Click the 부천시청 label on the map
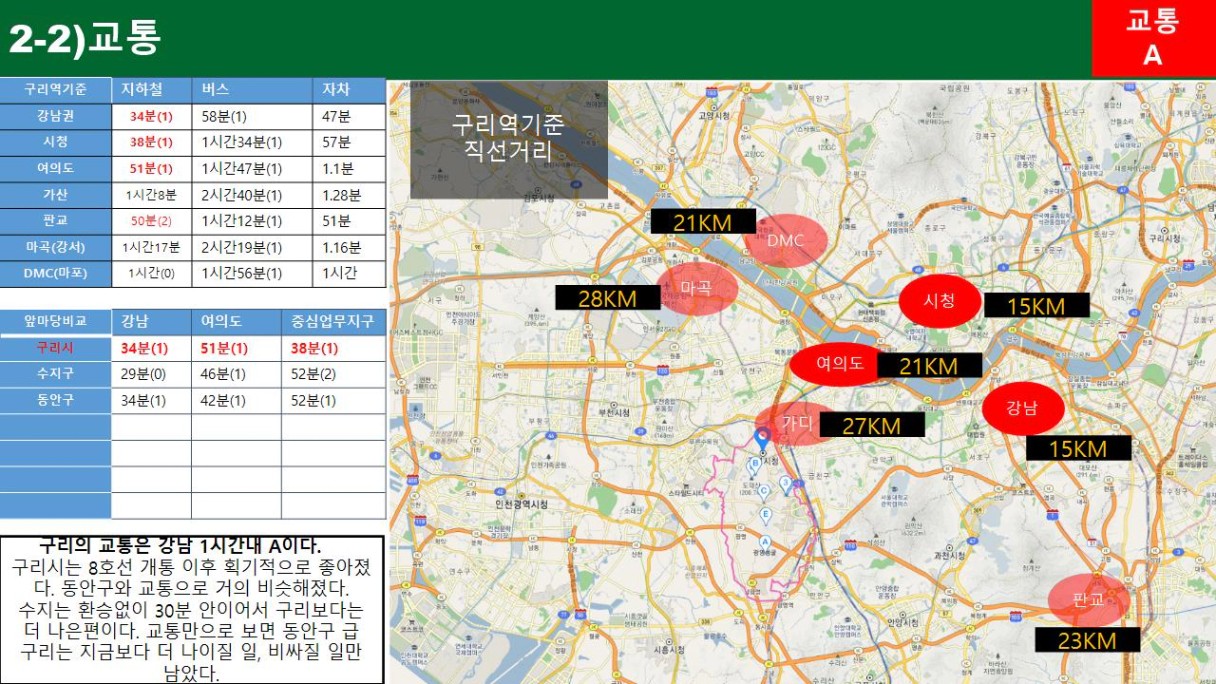Viewport: 1216px width, 684px height. tap(614, 413)
